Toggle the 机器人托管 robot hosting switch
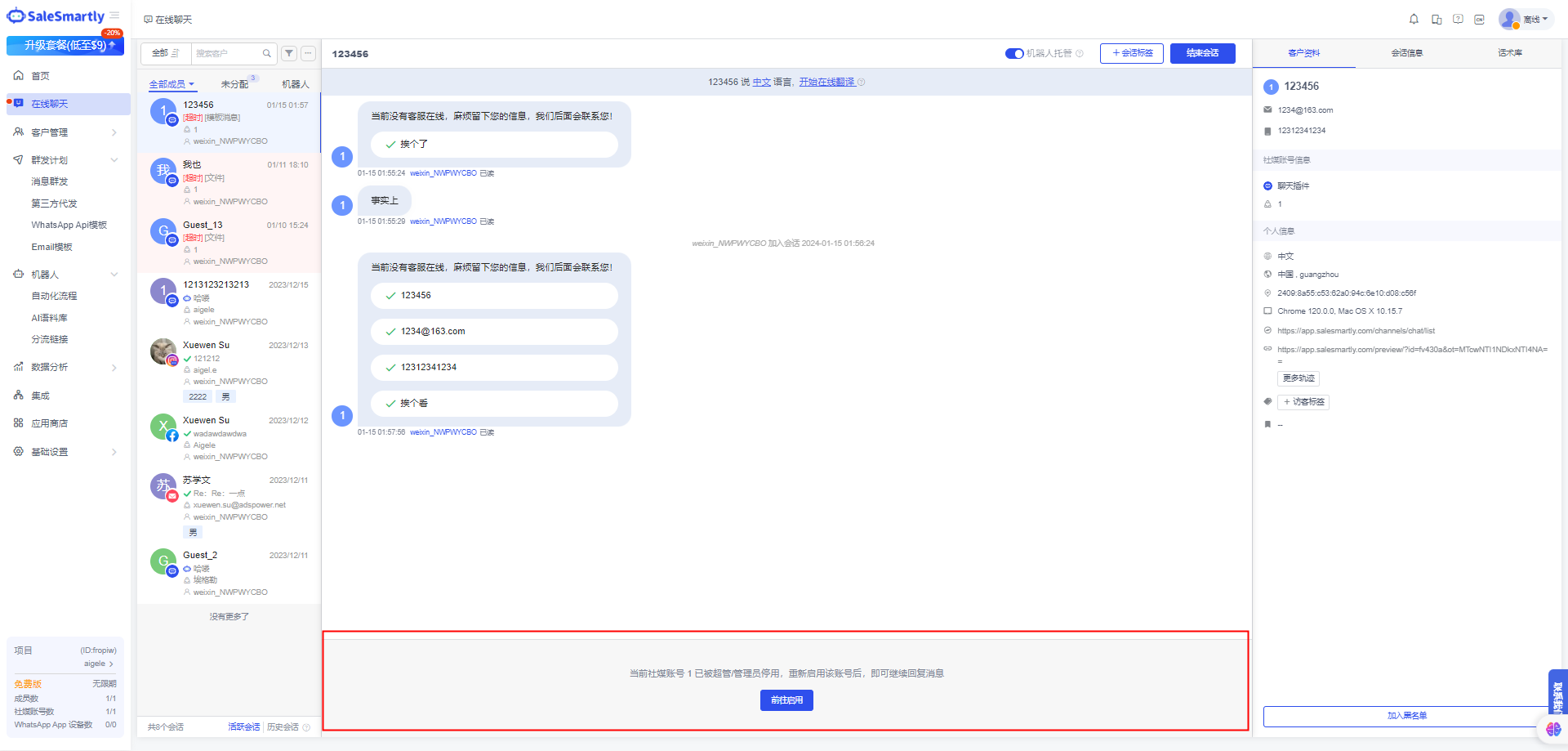 (x=1014, y=53)
